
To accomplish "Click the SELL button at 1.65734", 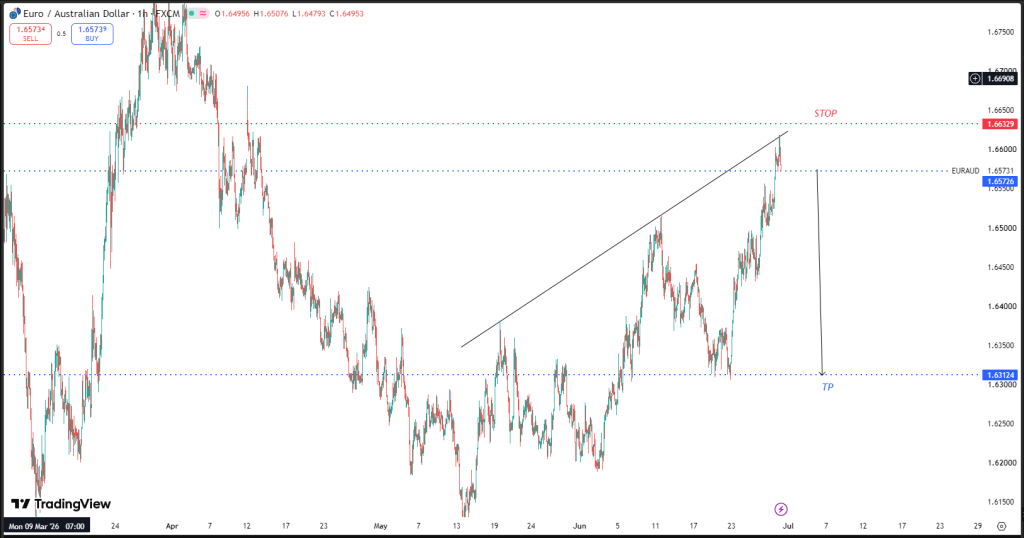I will tap(30, 34).
